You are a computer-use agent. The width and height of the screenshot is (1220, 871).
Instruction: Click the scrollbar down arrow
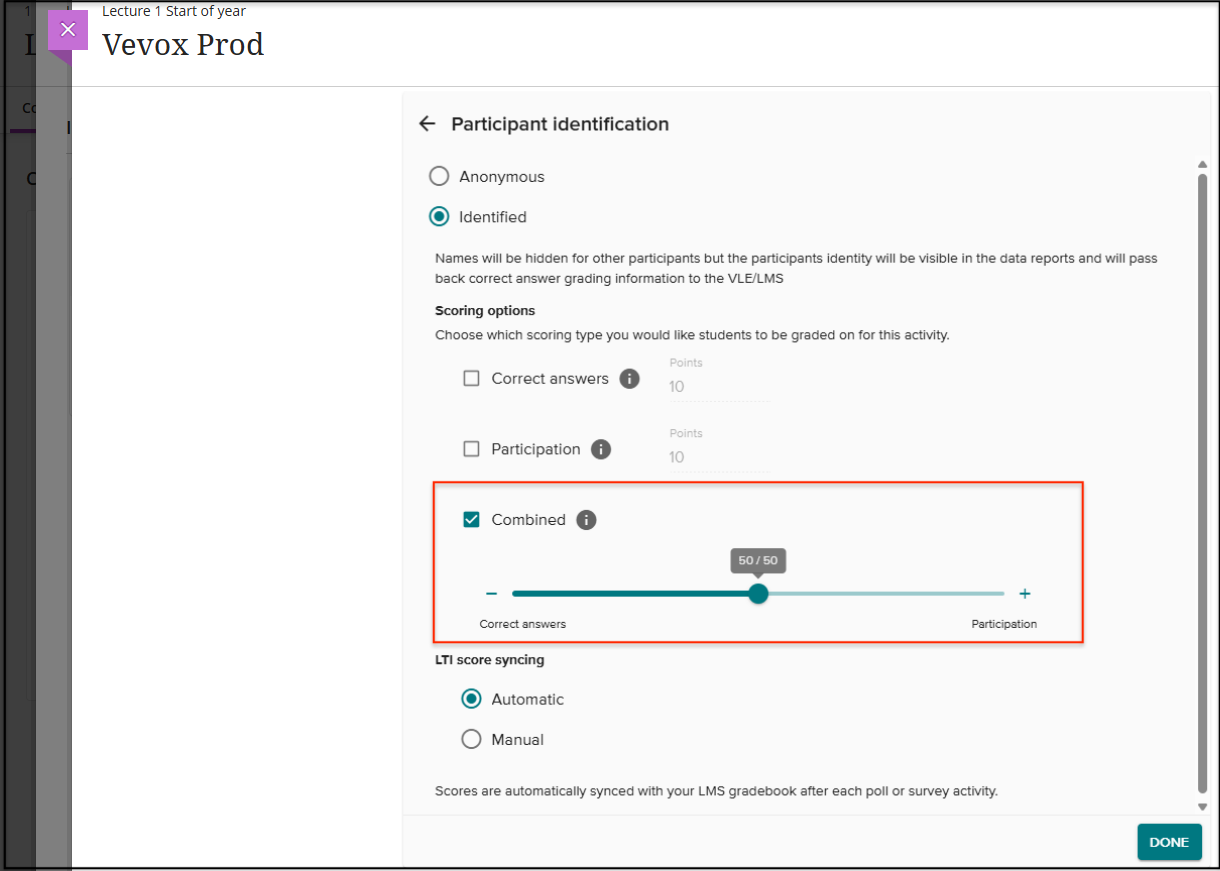coord(1202,806)
